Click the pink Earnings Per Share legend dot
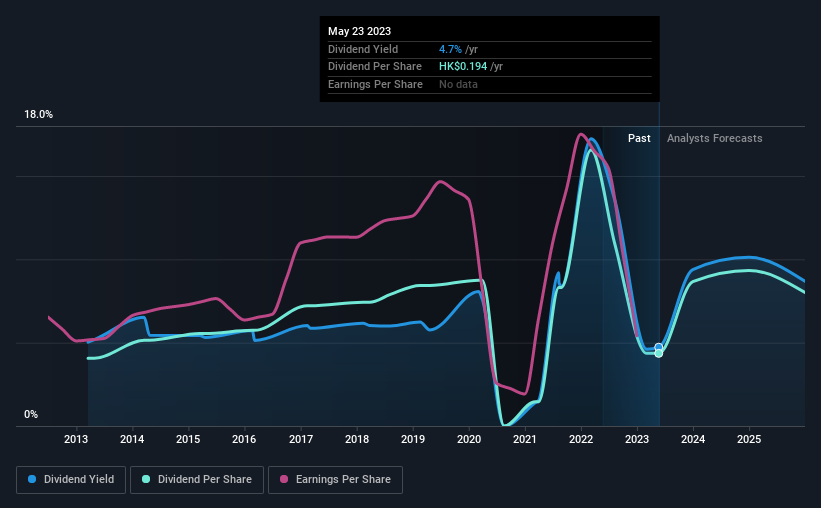The image size is (821, 508). pyautogui.click(x=284, y=479)
